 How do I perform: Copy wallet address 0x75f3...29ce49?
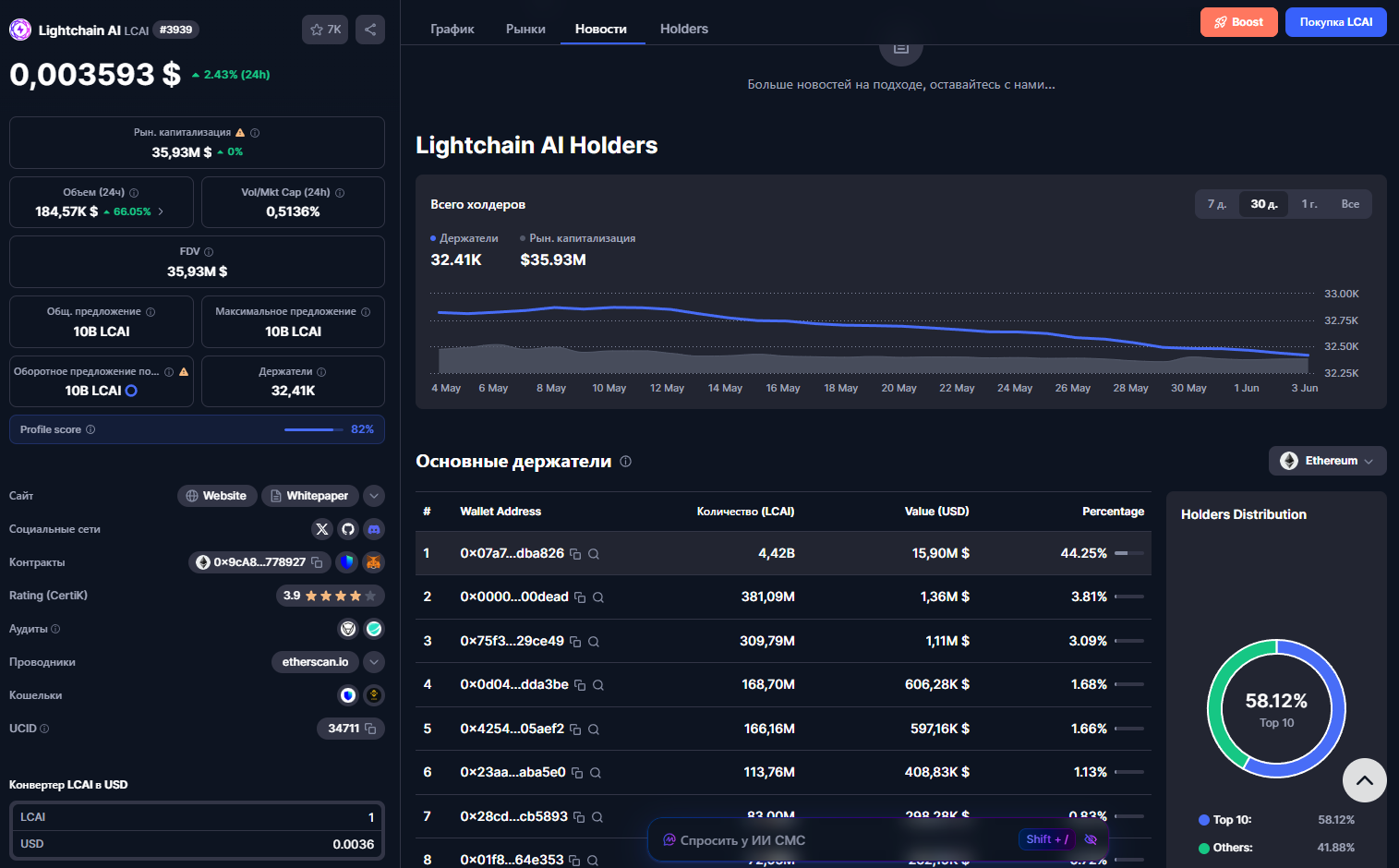575,642
